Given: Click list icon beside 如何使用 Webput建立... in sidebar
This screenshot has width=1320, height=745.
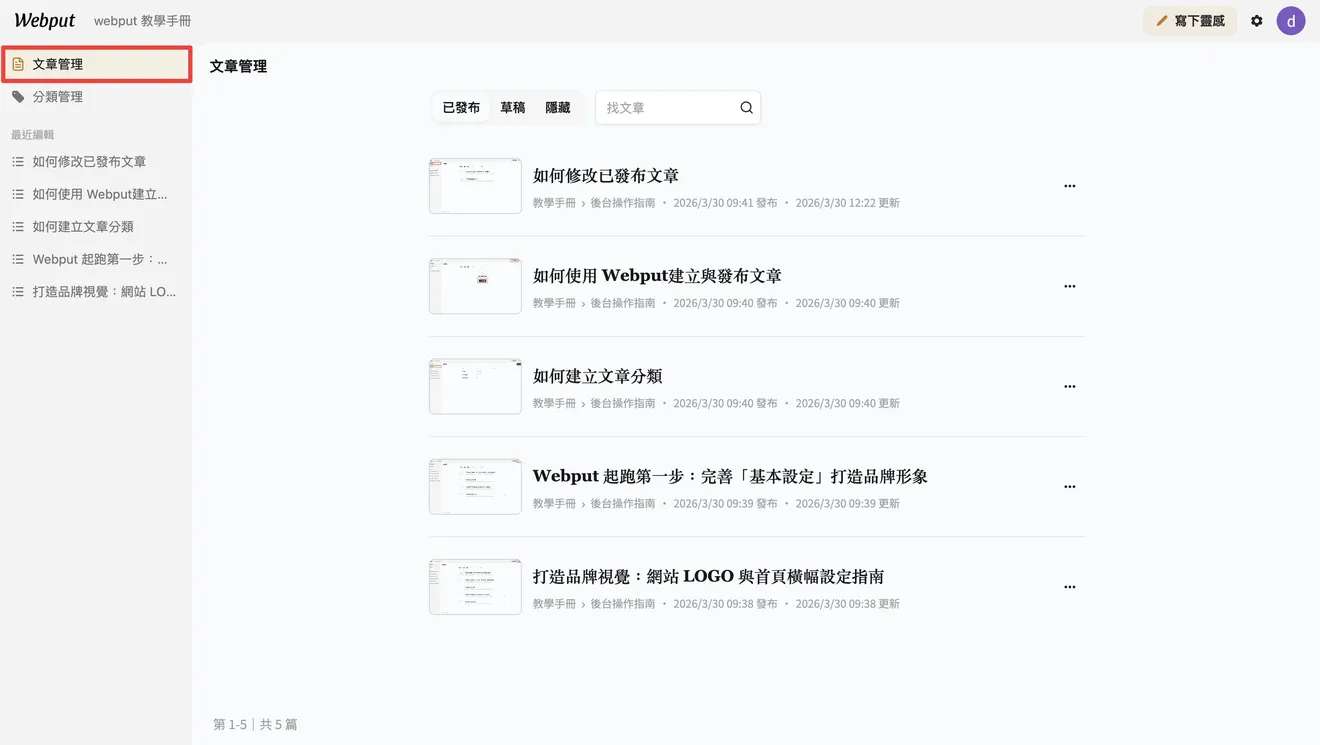Looking at the screenshot, I should (18, 195).
